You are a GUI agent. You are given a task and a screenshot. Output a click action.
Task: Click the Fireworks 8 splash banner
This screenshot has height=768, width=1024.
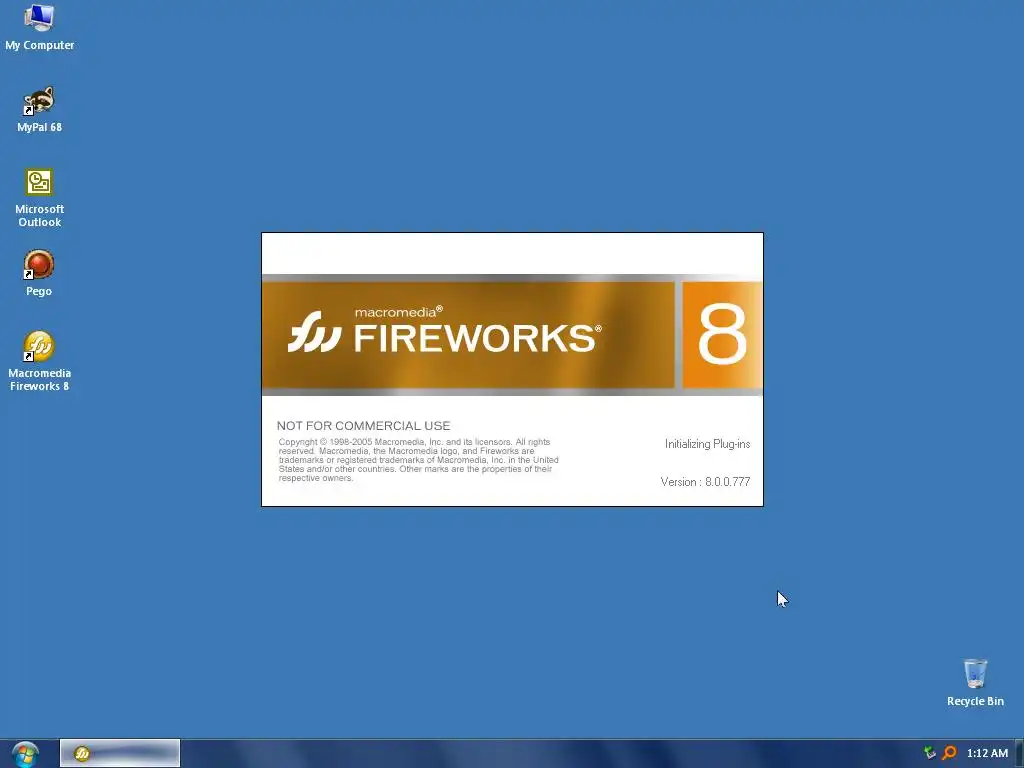click(x=512, y=335)
